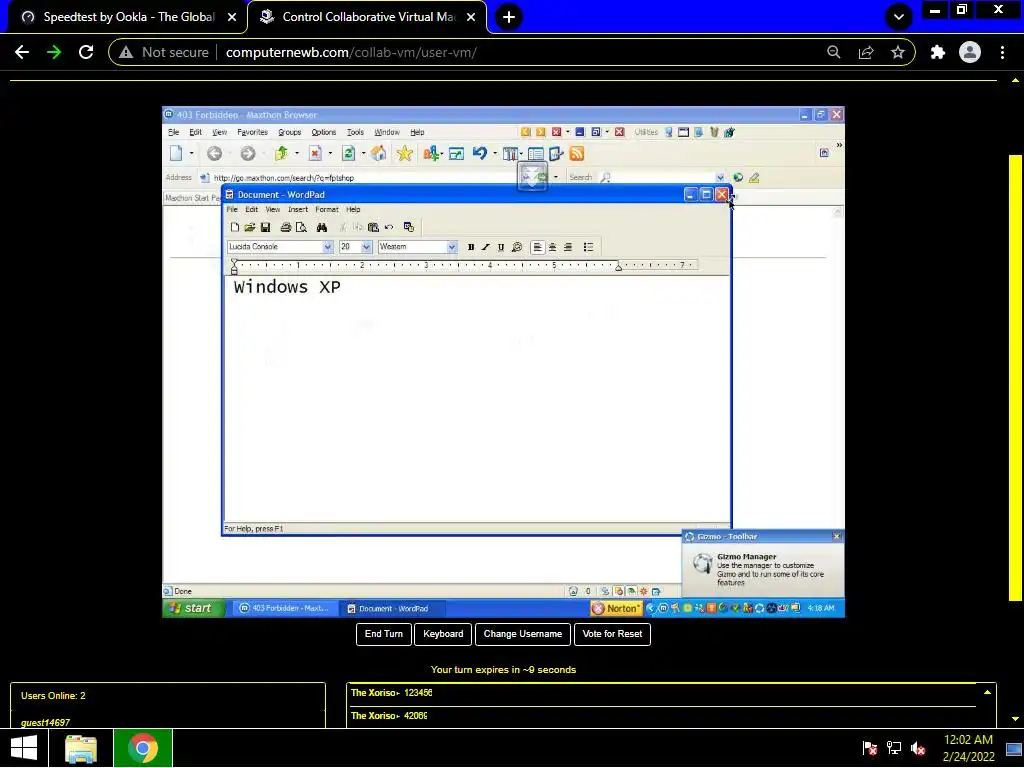Open Maxthon's Options menu
The width and height of the screenshot is (1024, 768).
point(323,132)
